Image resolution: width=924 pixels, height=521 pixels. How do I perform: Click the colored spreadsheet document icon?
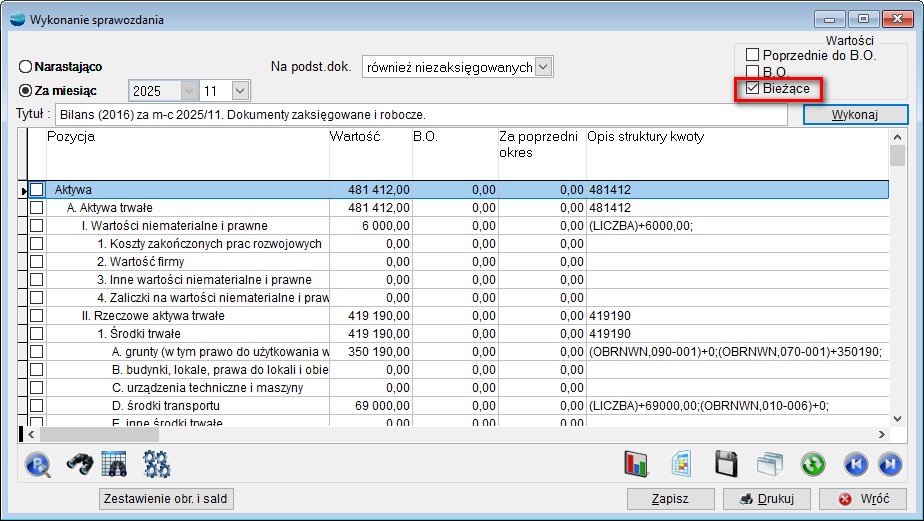(x=682, y=465)
